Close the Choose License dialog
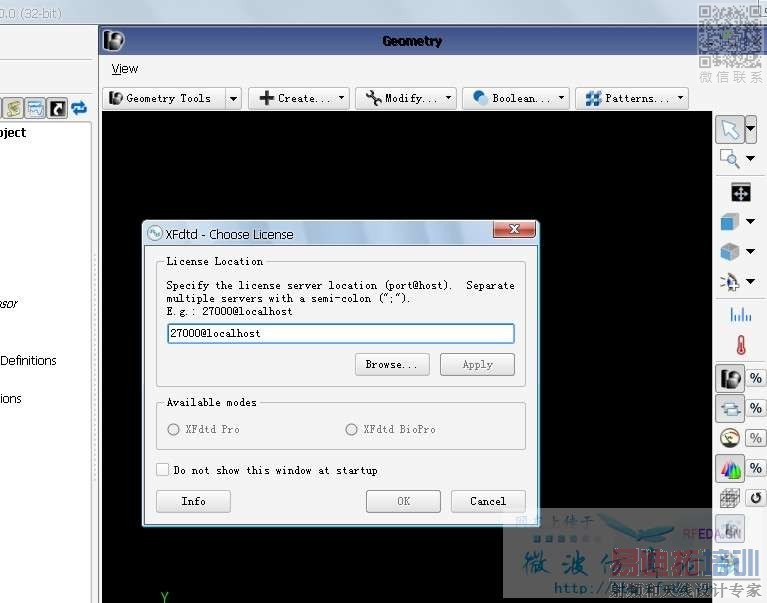767x603 pixels. point(514,229)
